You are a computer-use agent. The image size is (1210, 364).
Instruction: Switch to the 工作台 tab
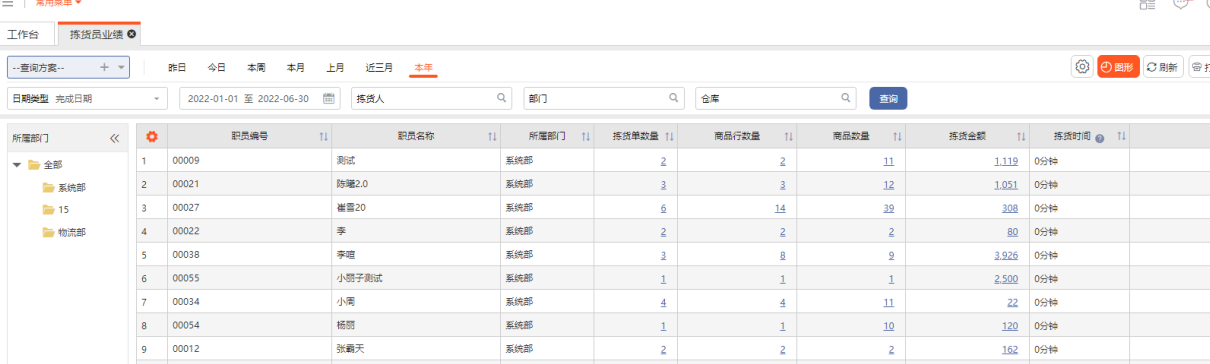pos(23,35)
